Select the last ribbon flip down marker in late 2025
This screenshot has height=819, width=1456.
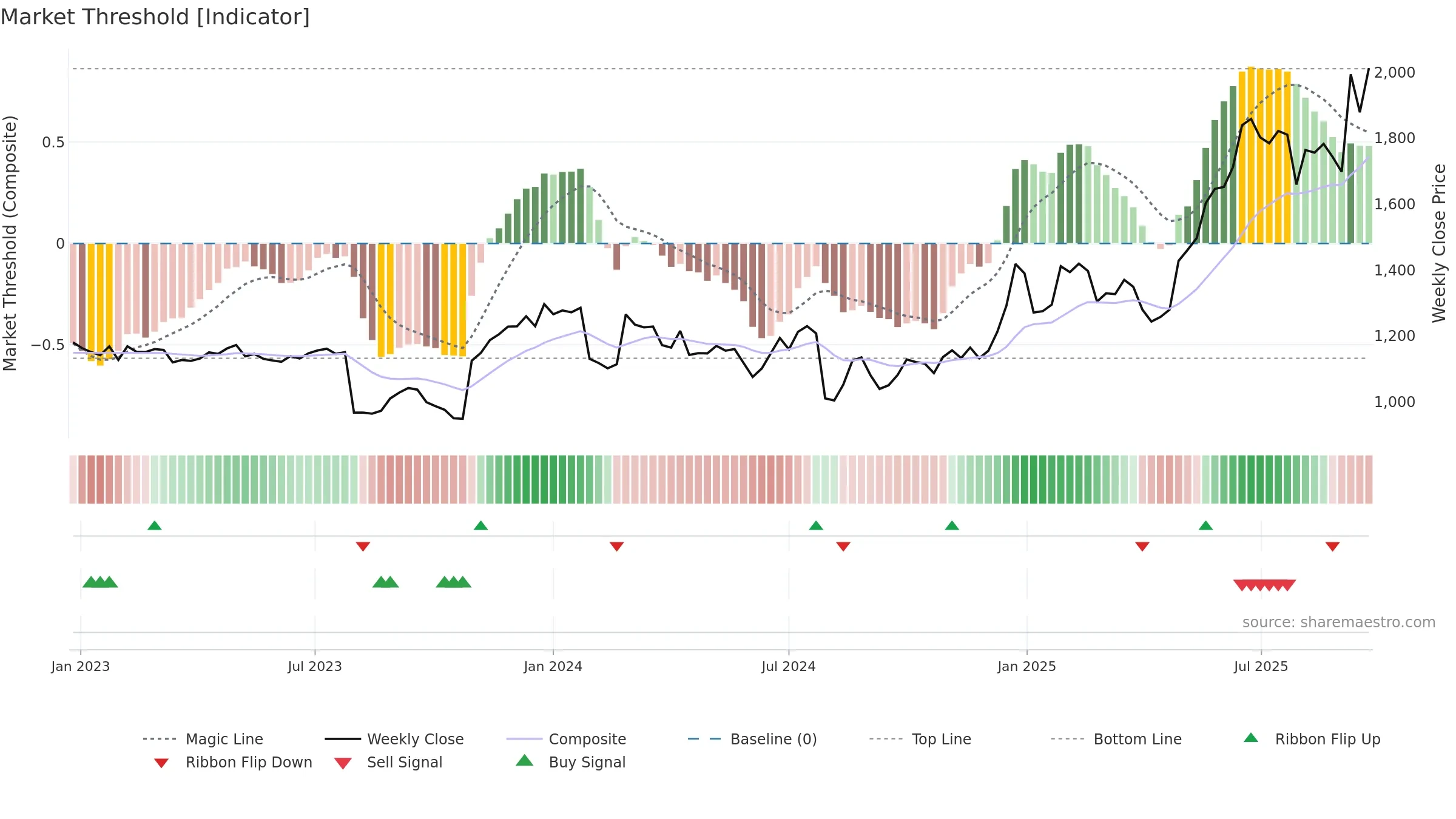click(x=1333, y=547)
